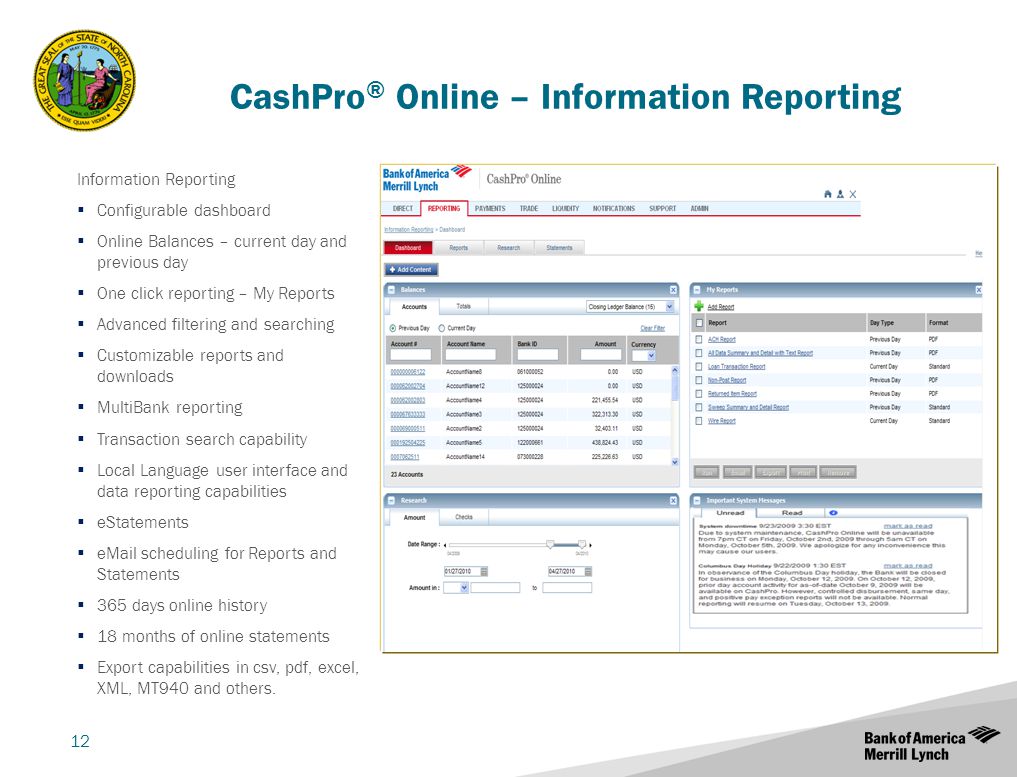Viewport: 1017px width, 777px height.
Task: Click the Information Reporting breadcrumb link
Action: 409,230
